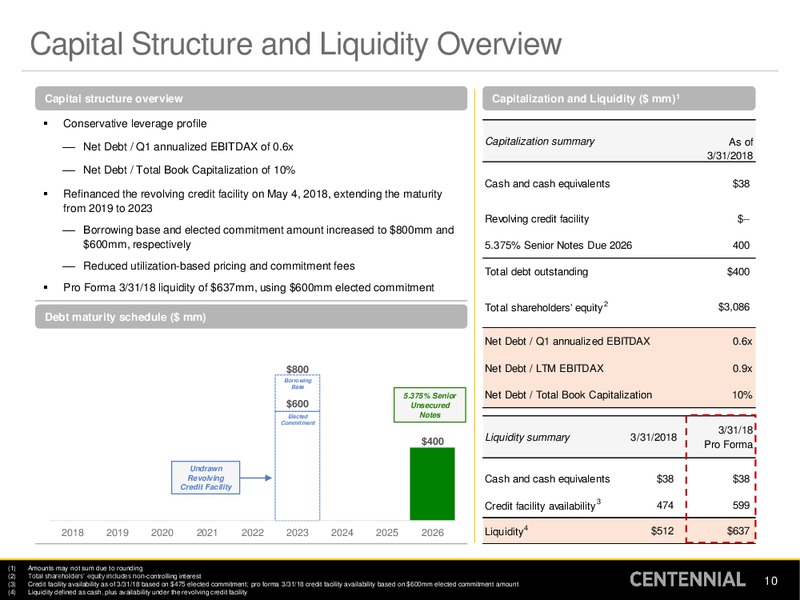The height and width of the screenshot is (600, 800).
Task: Select the '$600' elected commitment label
Action: pyautogui.click(x=297, y=404)
